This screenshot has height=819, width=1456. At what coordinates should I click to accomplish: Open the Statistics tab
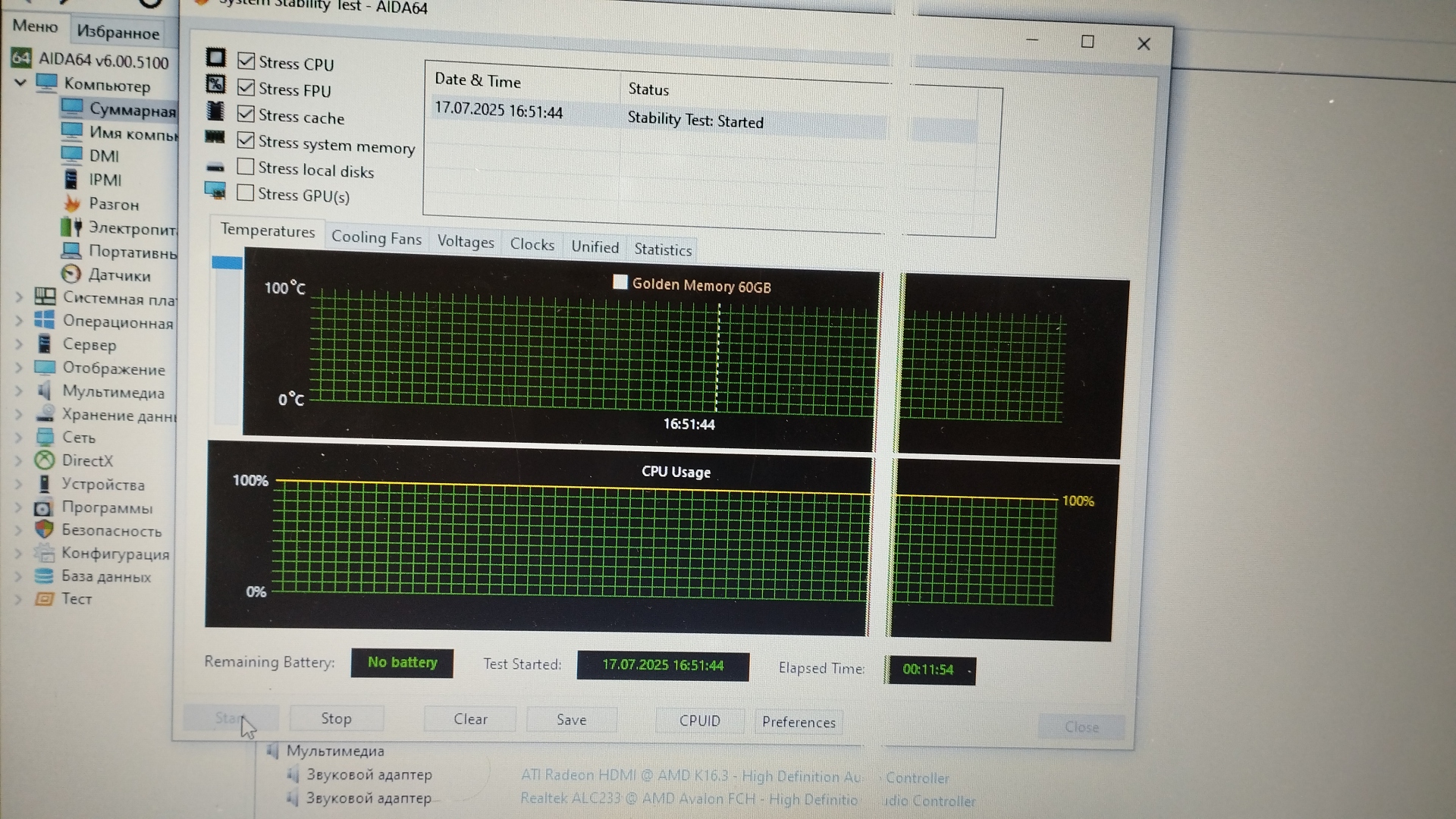(x=662, y=249)
